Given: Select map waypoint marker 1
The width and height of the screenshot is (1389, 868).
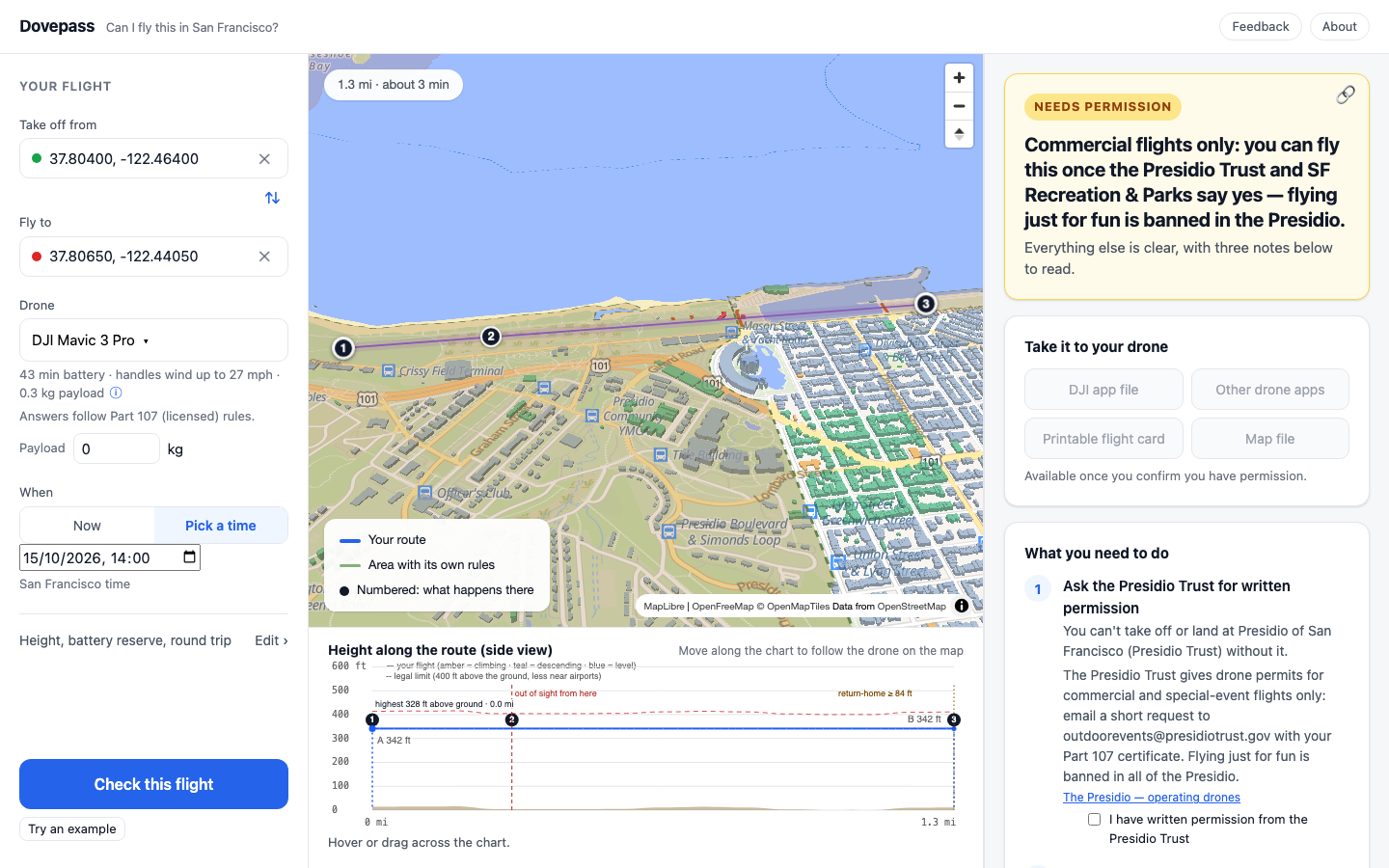Looking at the screenshot, I should 343,347.
